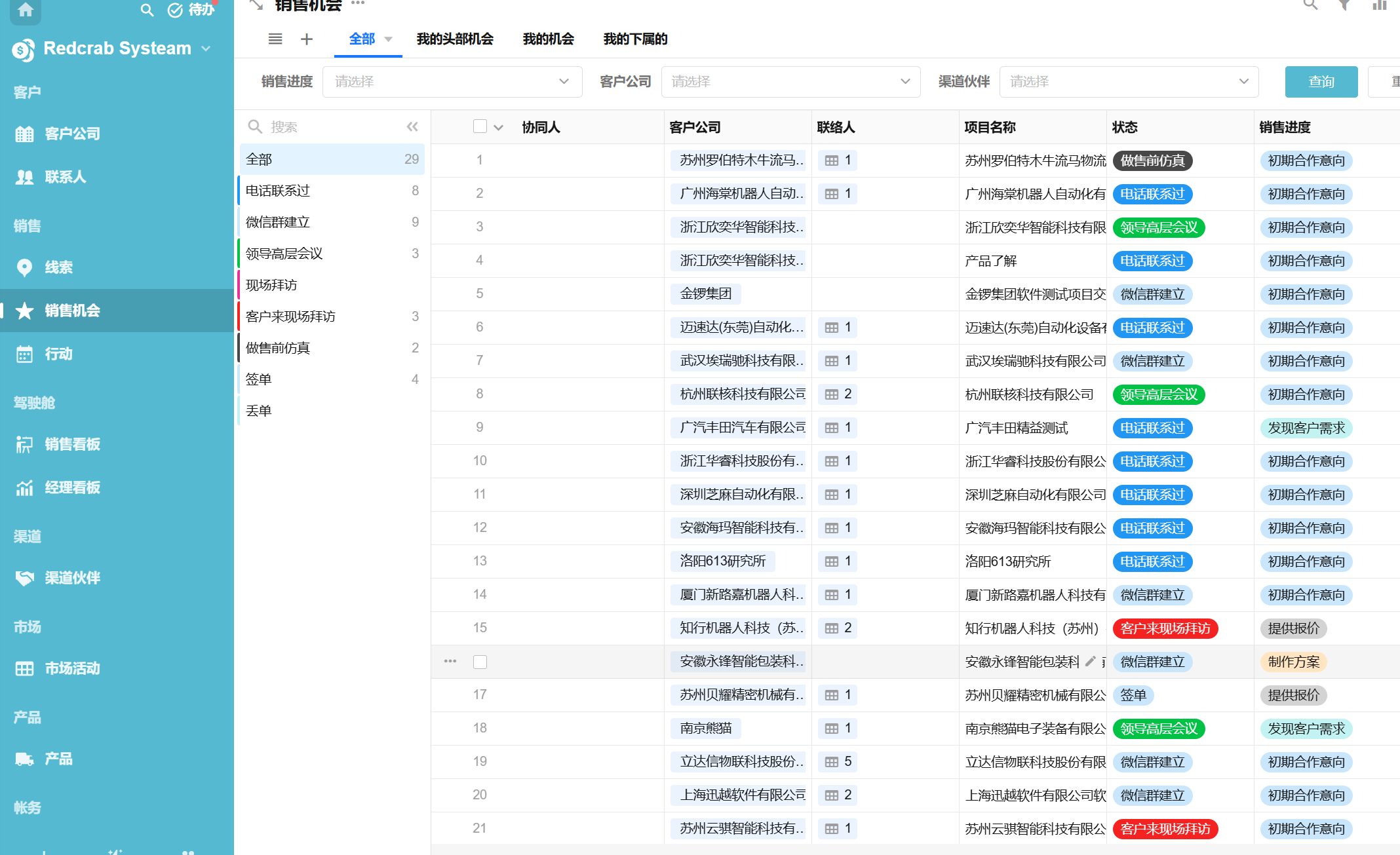The height and width of the screenshot is (855, 1400).
Task: Click the hamburger list view icon
Action: pos(275,39)
